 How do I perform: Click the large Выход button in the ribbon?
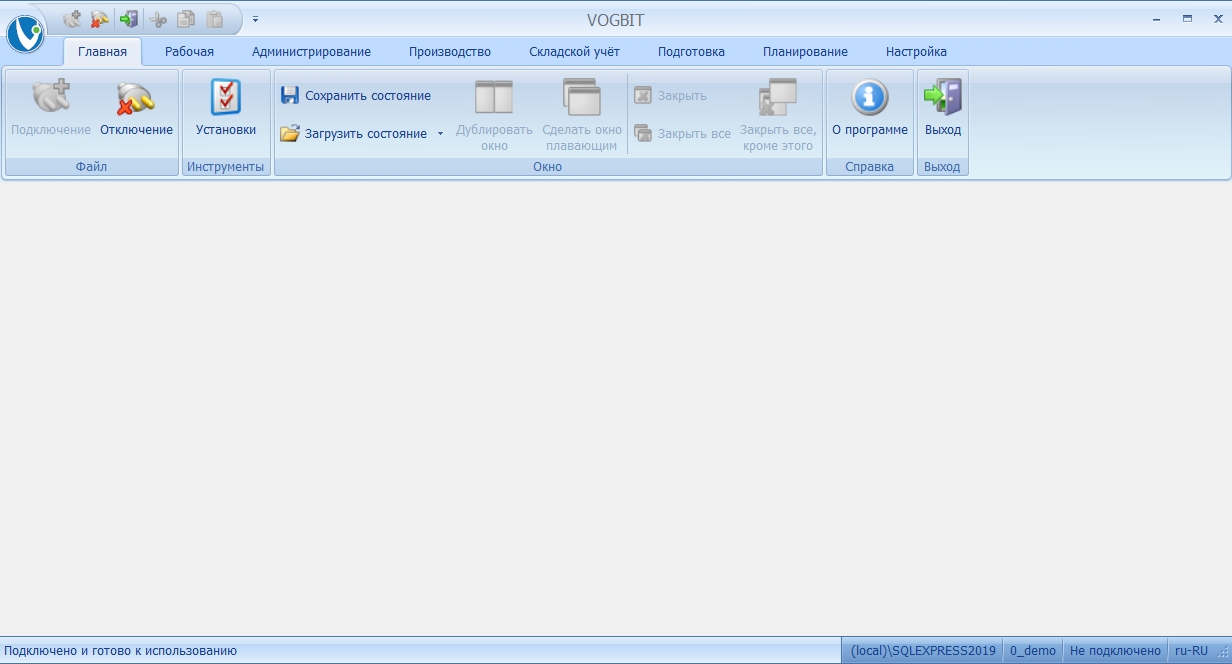[943, 110]
